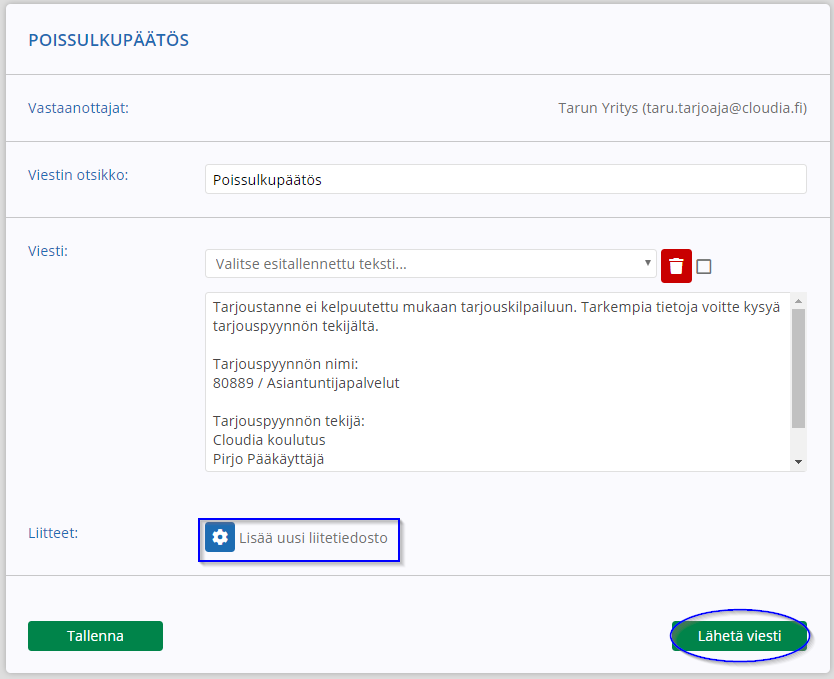834x679 pixels.
Task: Focus the Viestin otsikko input field
Action: (x=506, y=179)
